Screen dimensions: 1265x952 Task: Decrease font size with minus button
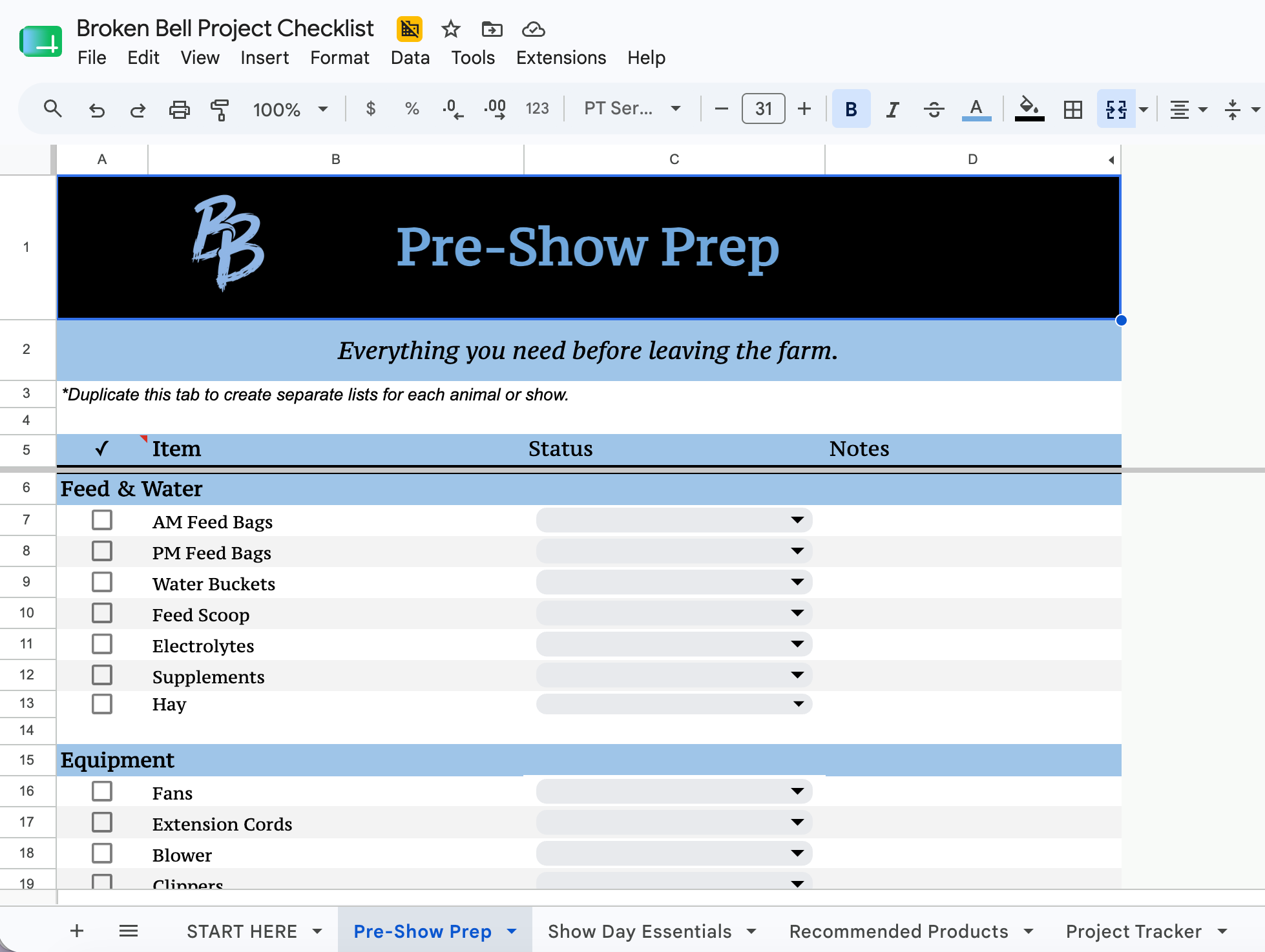tap(722, 109)
